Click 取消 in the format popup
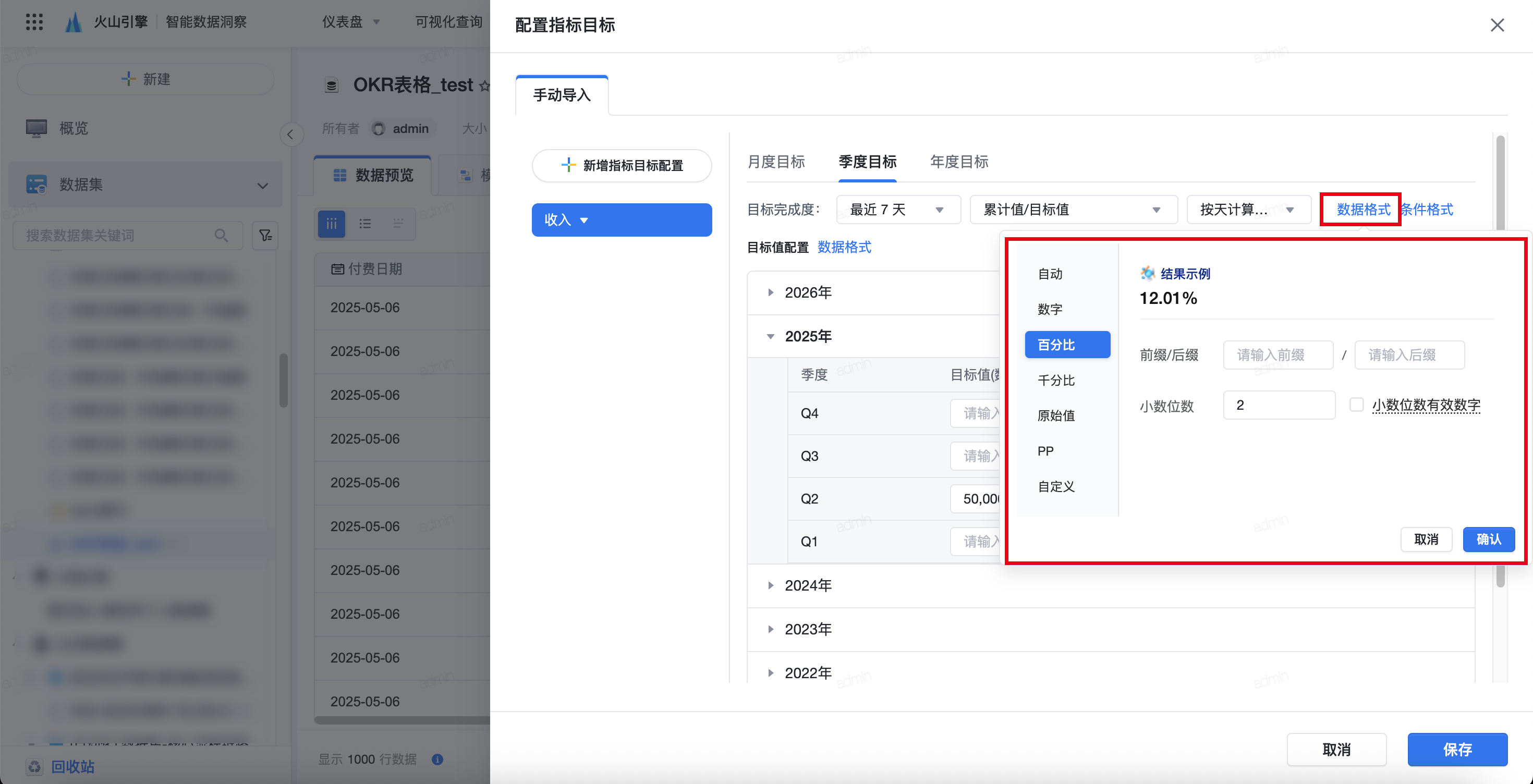Image resolution: width=1533 pixels, height=784 pixels. point(1427,539)
